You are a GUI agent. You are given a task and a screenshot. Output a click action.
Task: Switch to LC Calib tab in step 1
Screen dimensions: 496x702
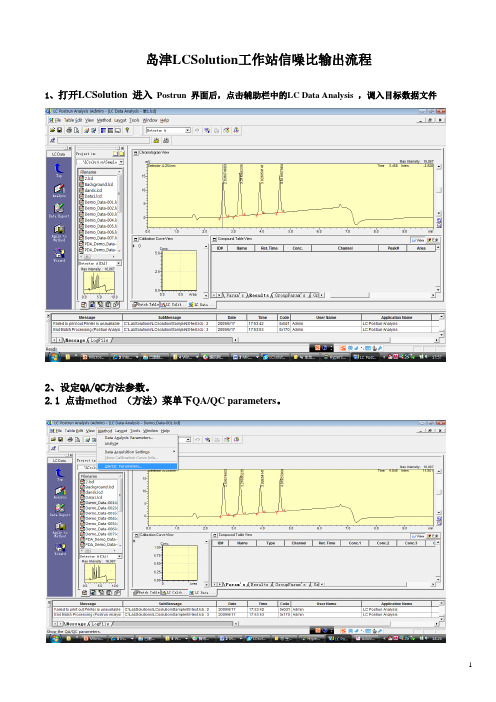pos(172,304)
